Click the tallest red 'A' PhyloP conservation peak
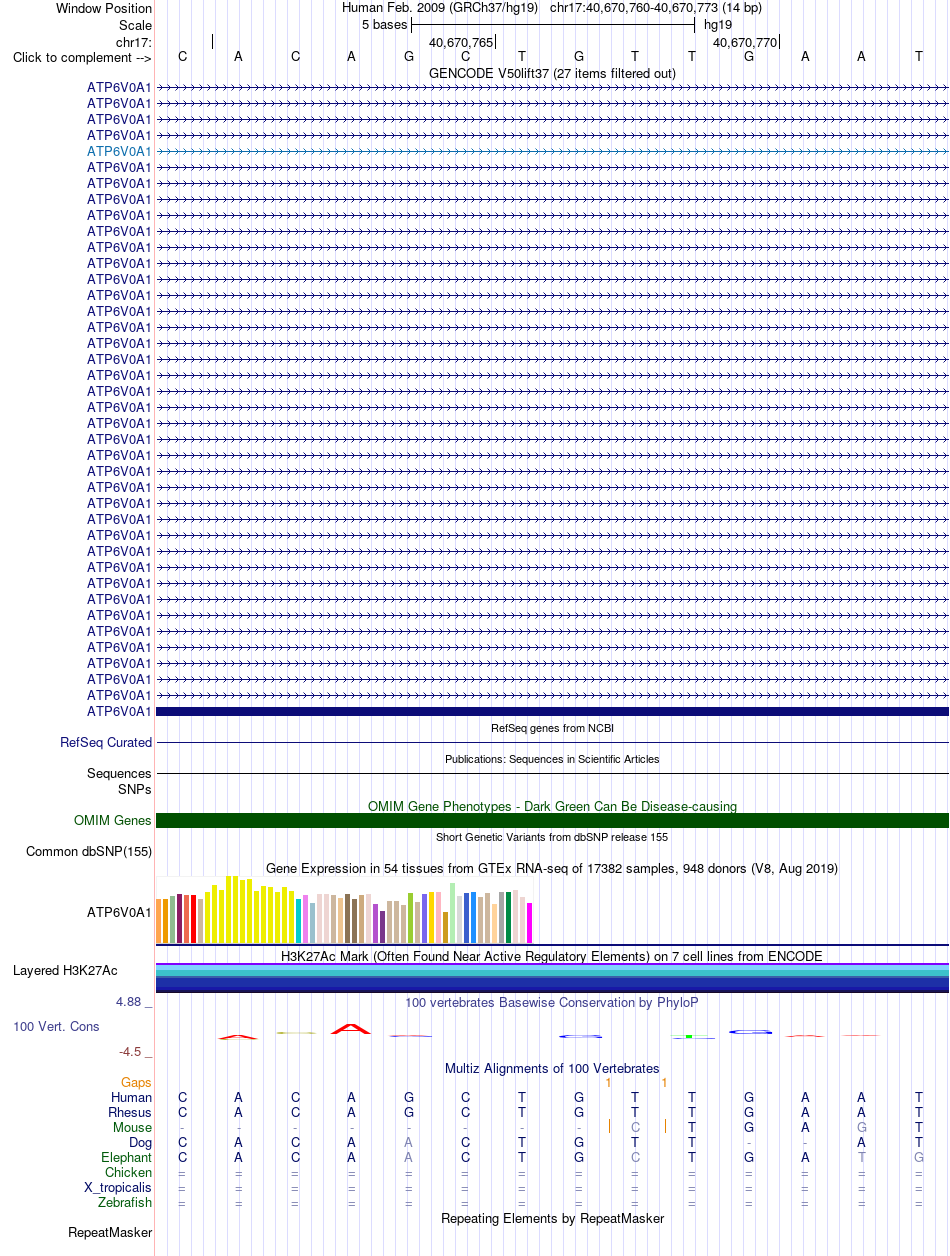The image size is (950, 1256). (x=351, y=1028)
